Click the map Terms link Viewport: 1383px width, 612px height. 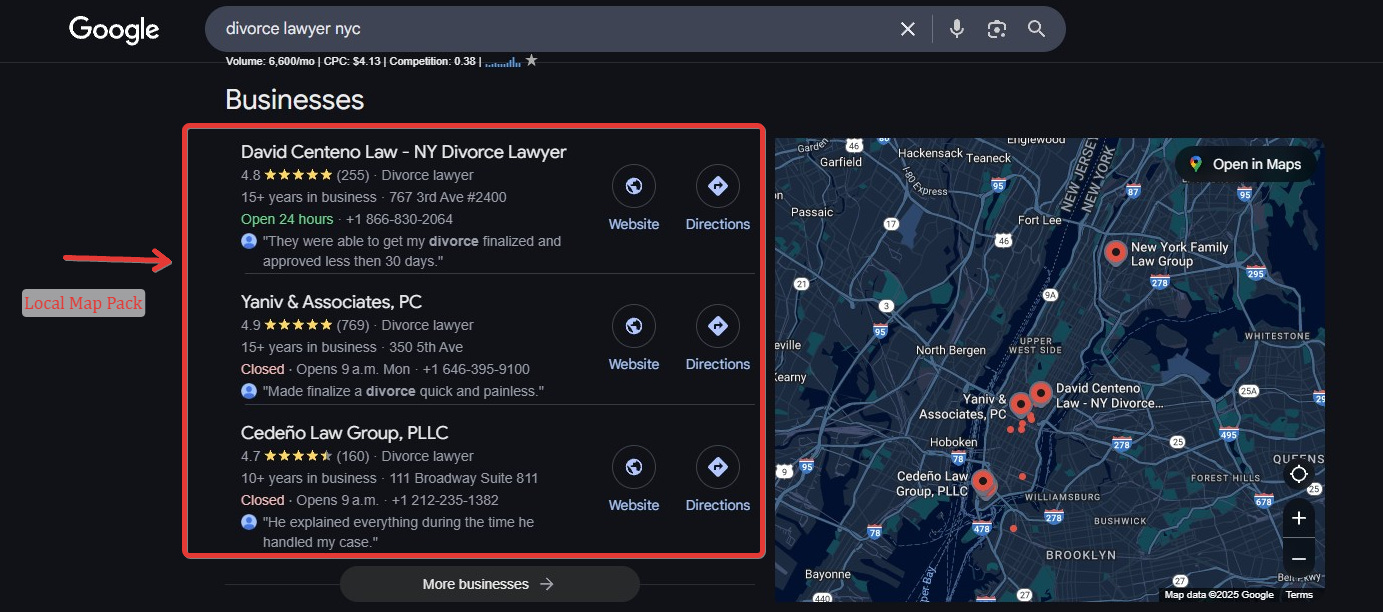click(x=1299, y=595)
